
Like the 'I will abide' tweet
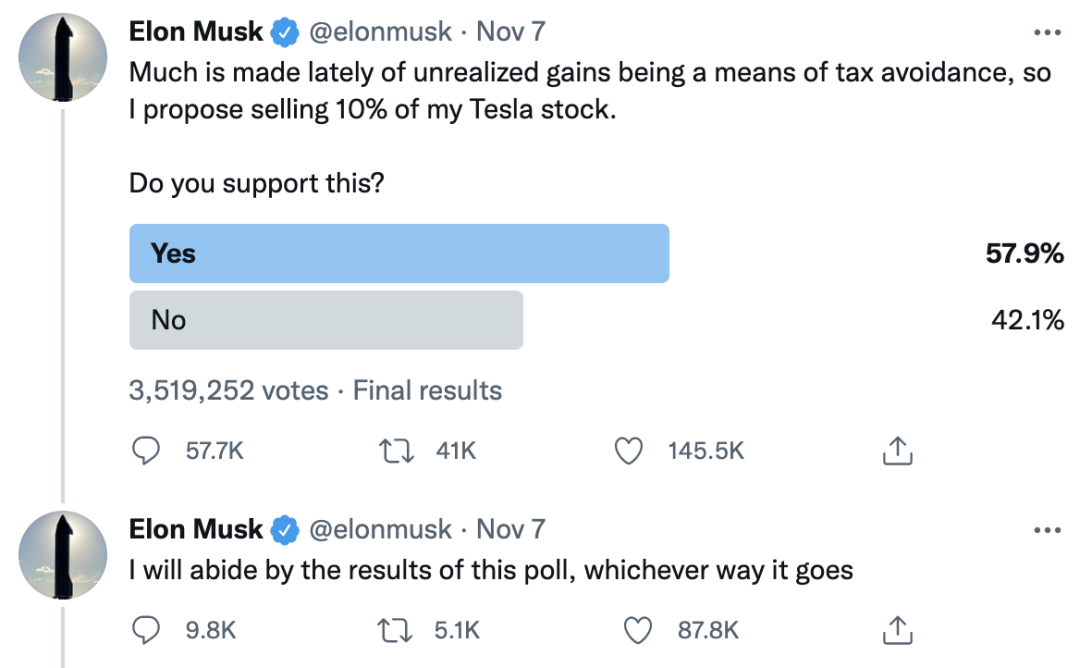coord(635,630)
